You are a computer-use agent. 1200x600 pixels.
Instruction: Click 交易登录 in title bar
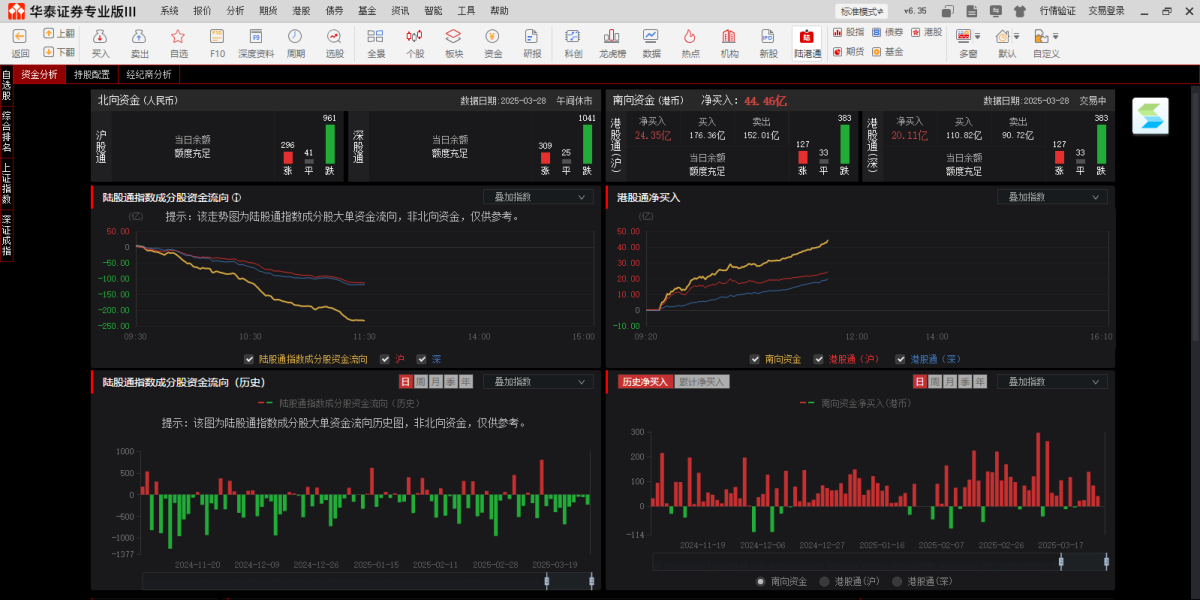point(1106,10)
